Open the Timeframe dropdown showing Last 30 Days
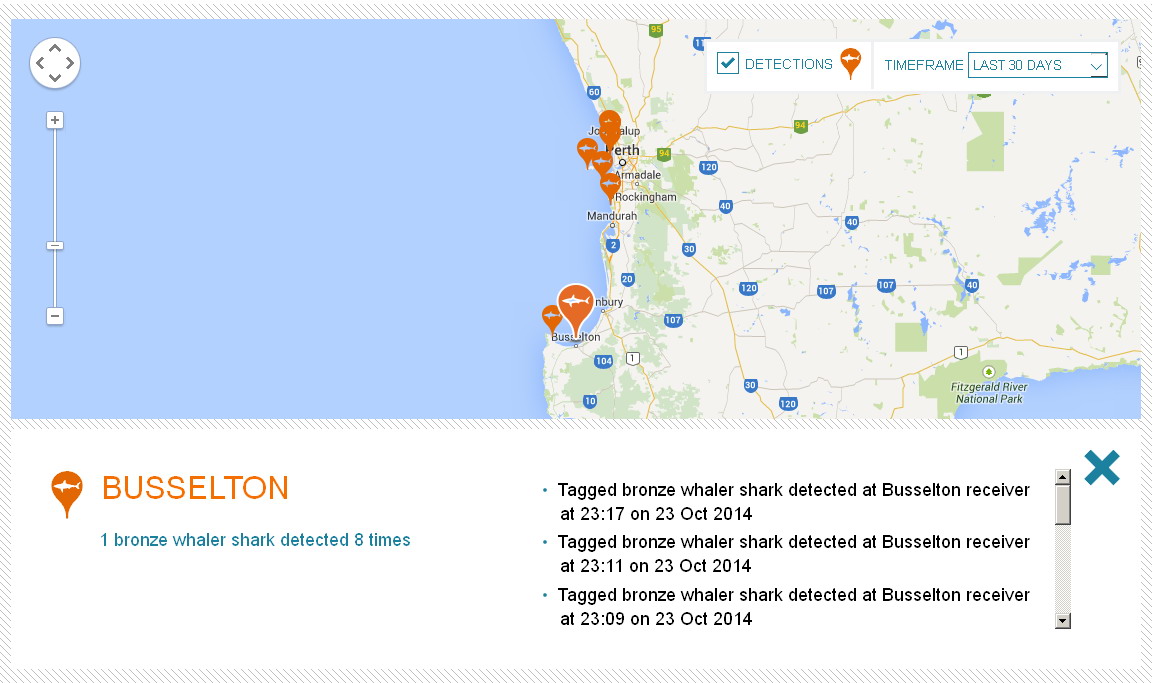The image size is (1152, 683). point(1037,65)
